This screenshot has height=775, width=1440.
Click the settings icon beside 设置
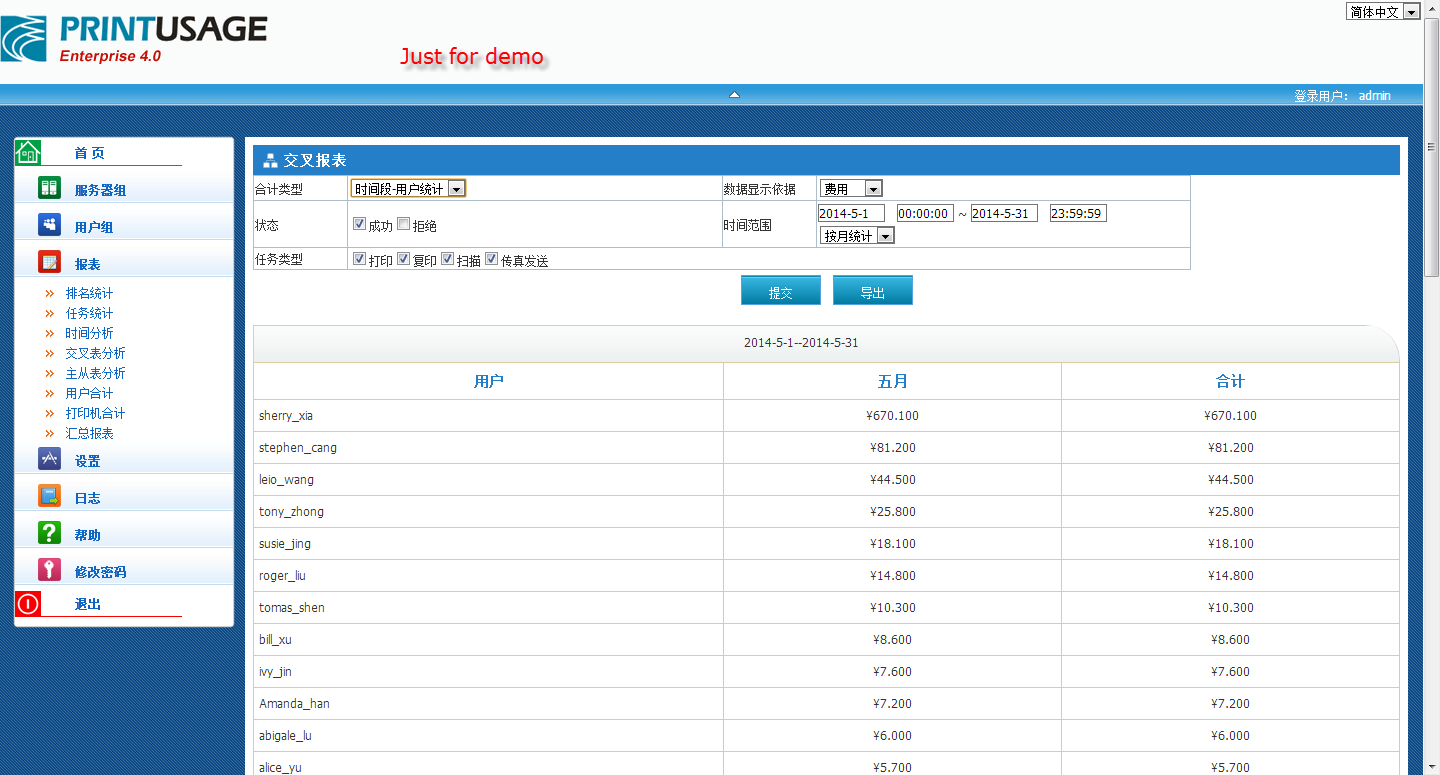[49, 458]
